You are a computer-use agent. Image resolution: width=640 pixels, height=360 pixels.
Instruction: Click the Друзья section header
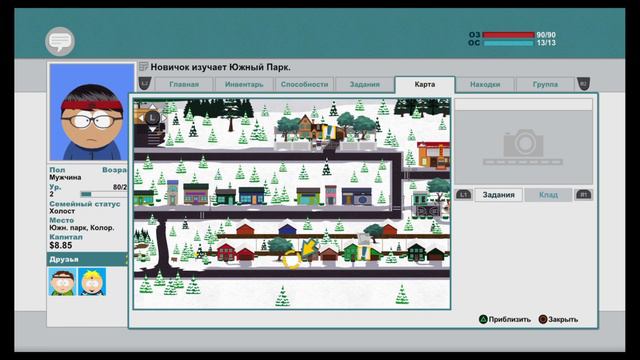tap(87, 259)
